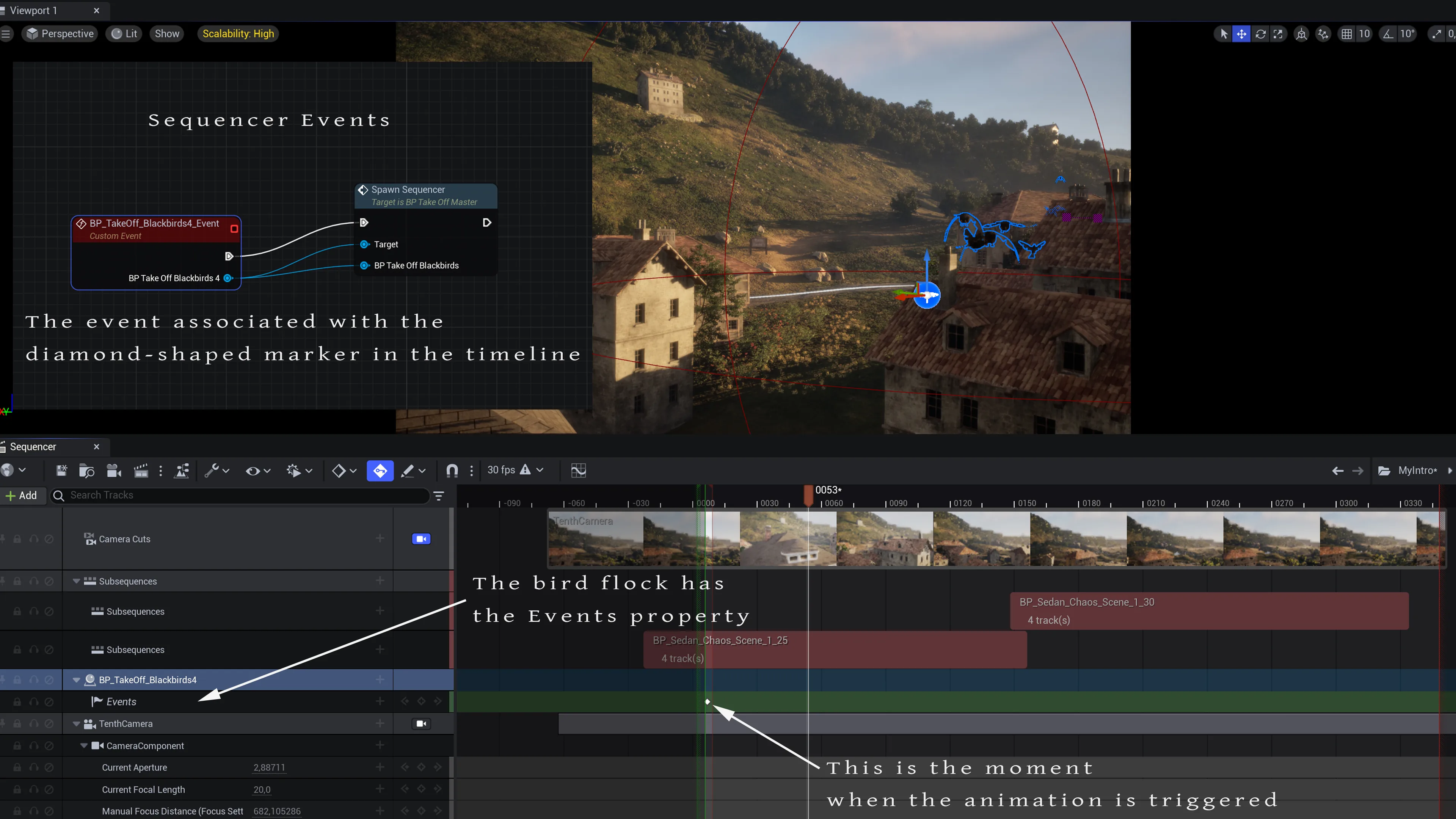Click the Find in Content Browser icon
The width and height of the screenshot is (1456, 819).
(86, 470)
